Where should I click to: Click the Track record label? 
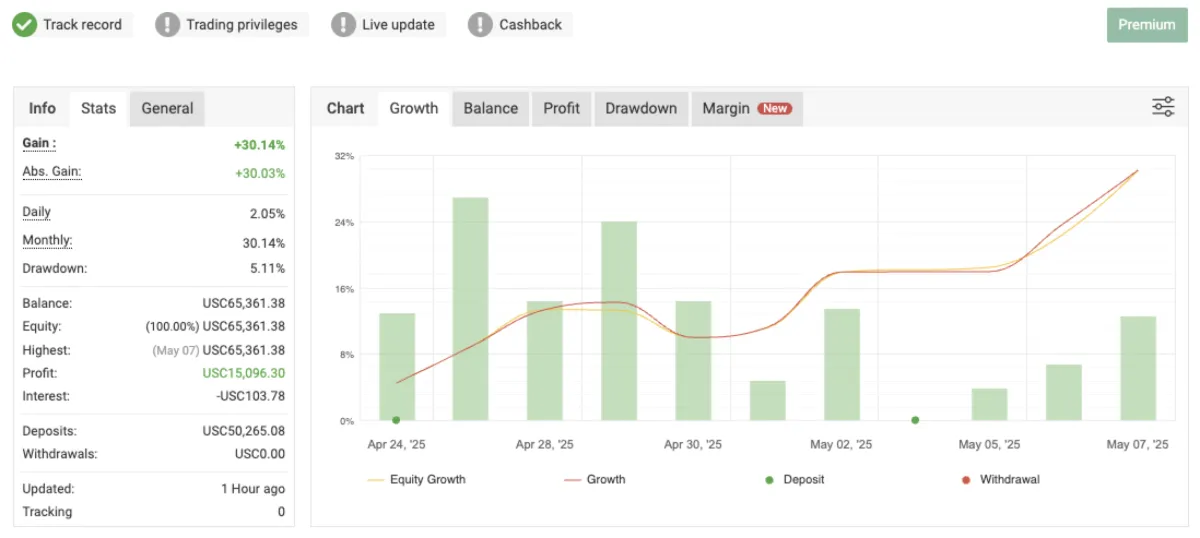coord(82,25)
